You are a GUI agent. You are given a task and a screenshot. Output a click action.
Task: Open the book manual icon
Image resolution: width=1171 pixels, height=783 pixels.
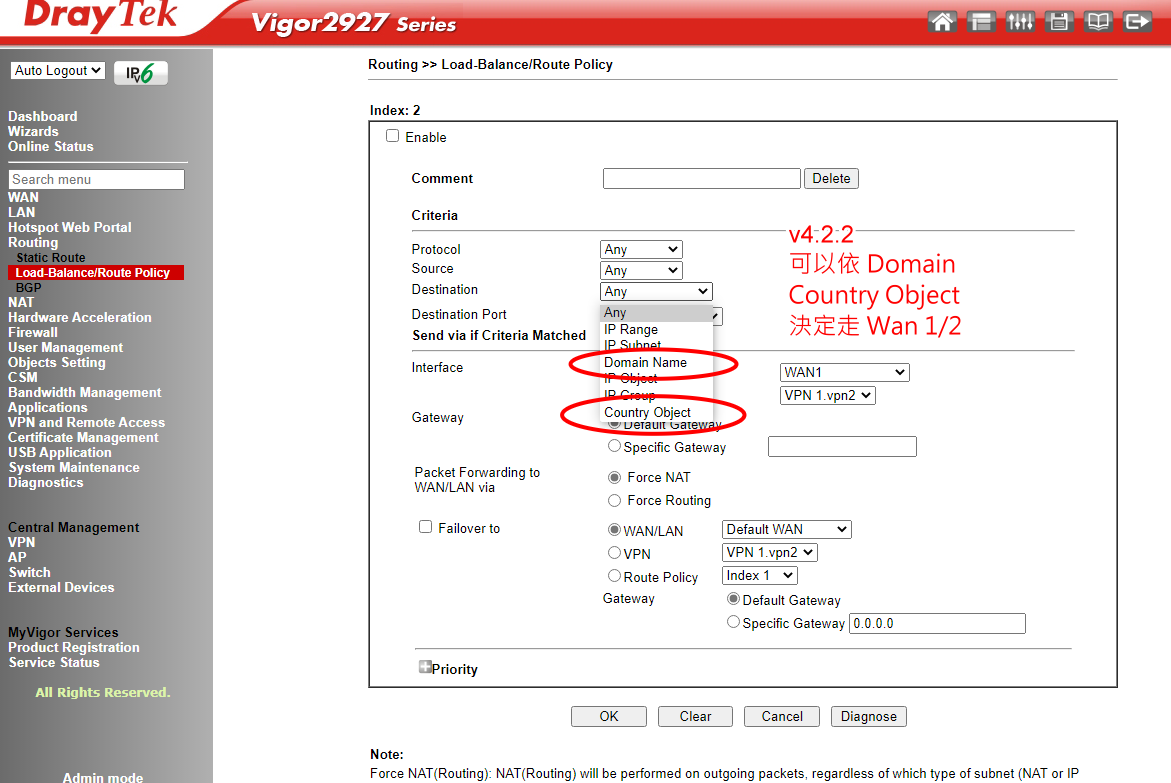tap(1098, 21)
